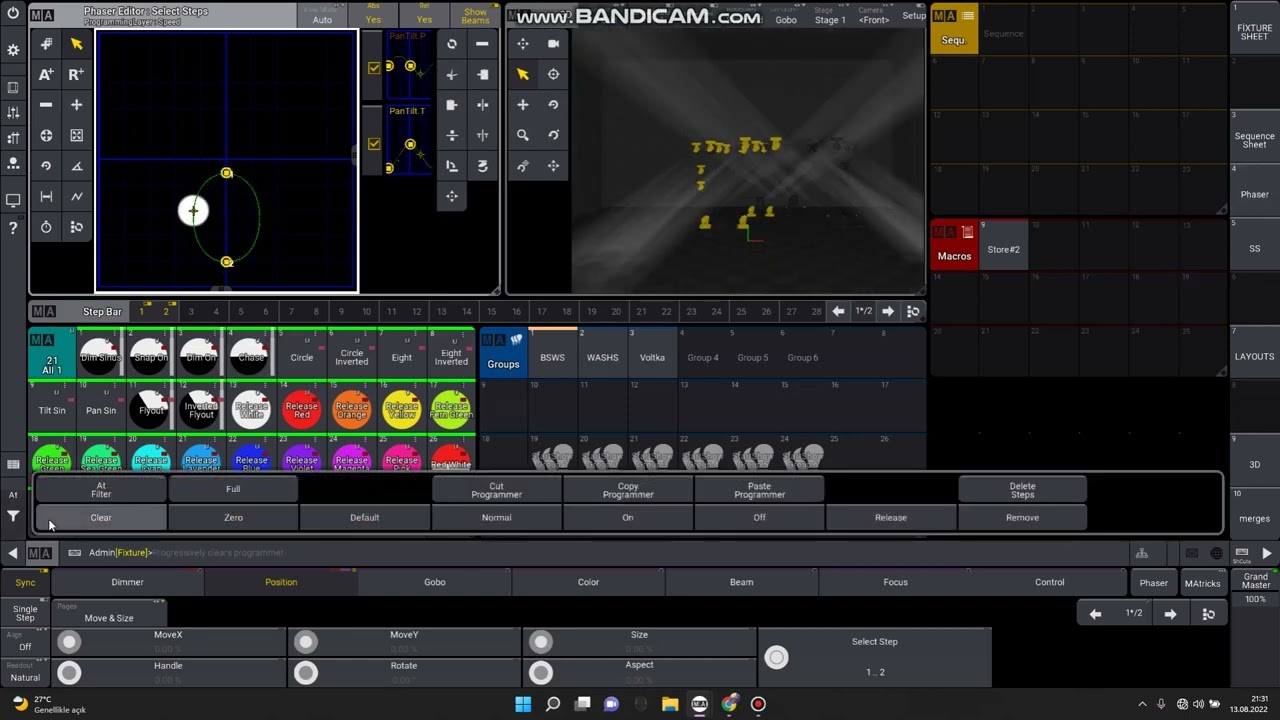Select the magnifier zoom tool in 3D viewer
This screenshot has width=1280, height=720.
[x=522, y=135]
